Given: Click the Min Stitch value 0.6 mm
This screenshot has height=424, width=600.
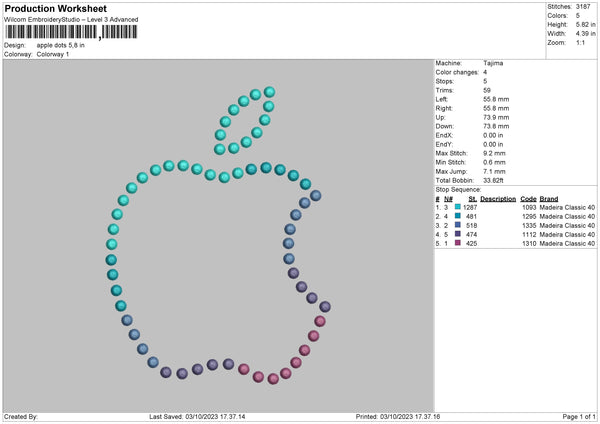Looking at the screenshot, I should pos(494,162).
